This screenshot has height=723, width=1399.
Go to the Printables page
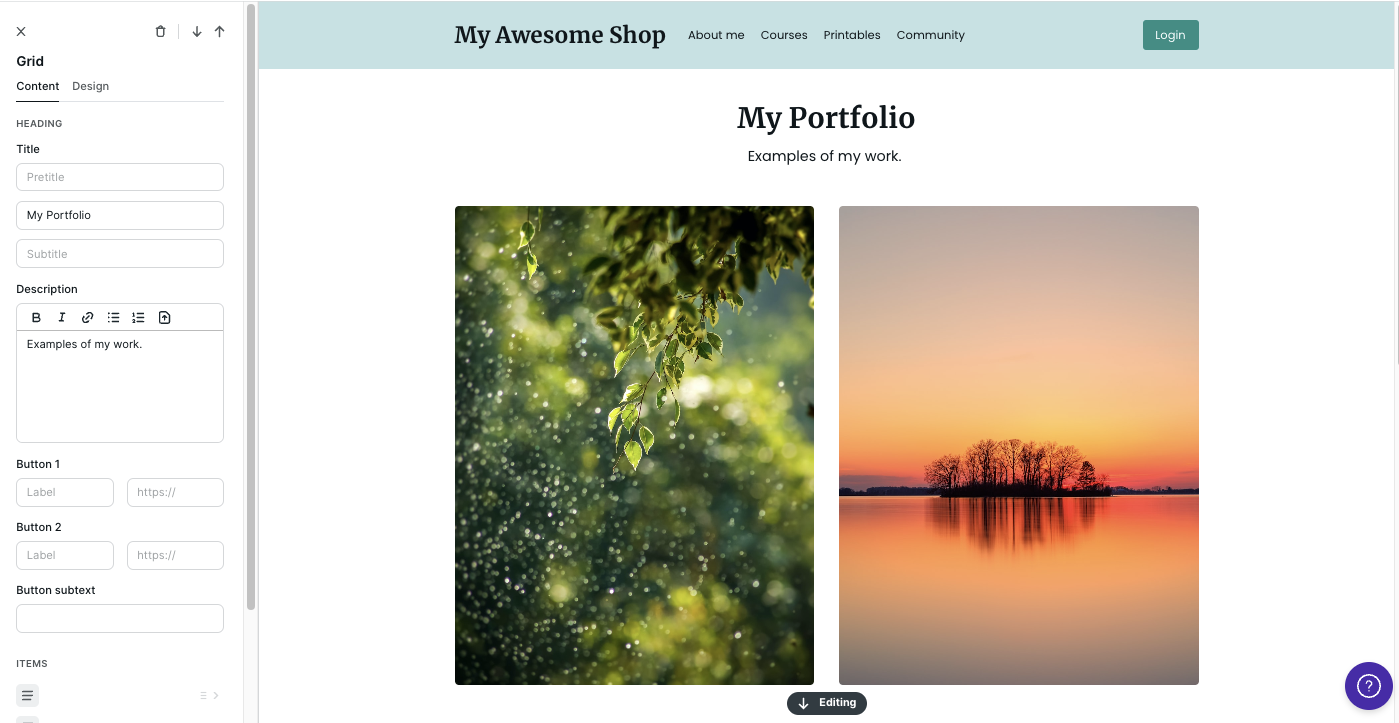(x=852, y=35)
